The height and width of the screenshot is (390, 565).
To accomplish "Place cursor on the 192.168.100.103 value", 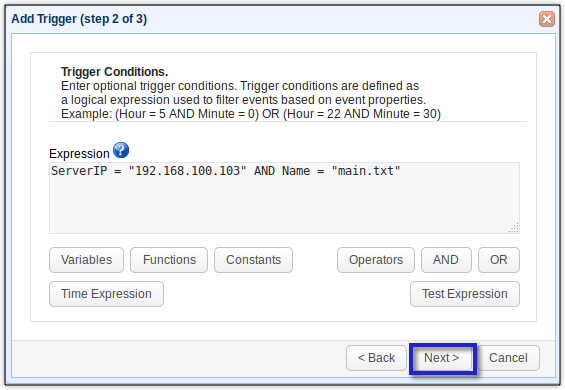I will pyautogui.click(x=187, y=171).
